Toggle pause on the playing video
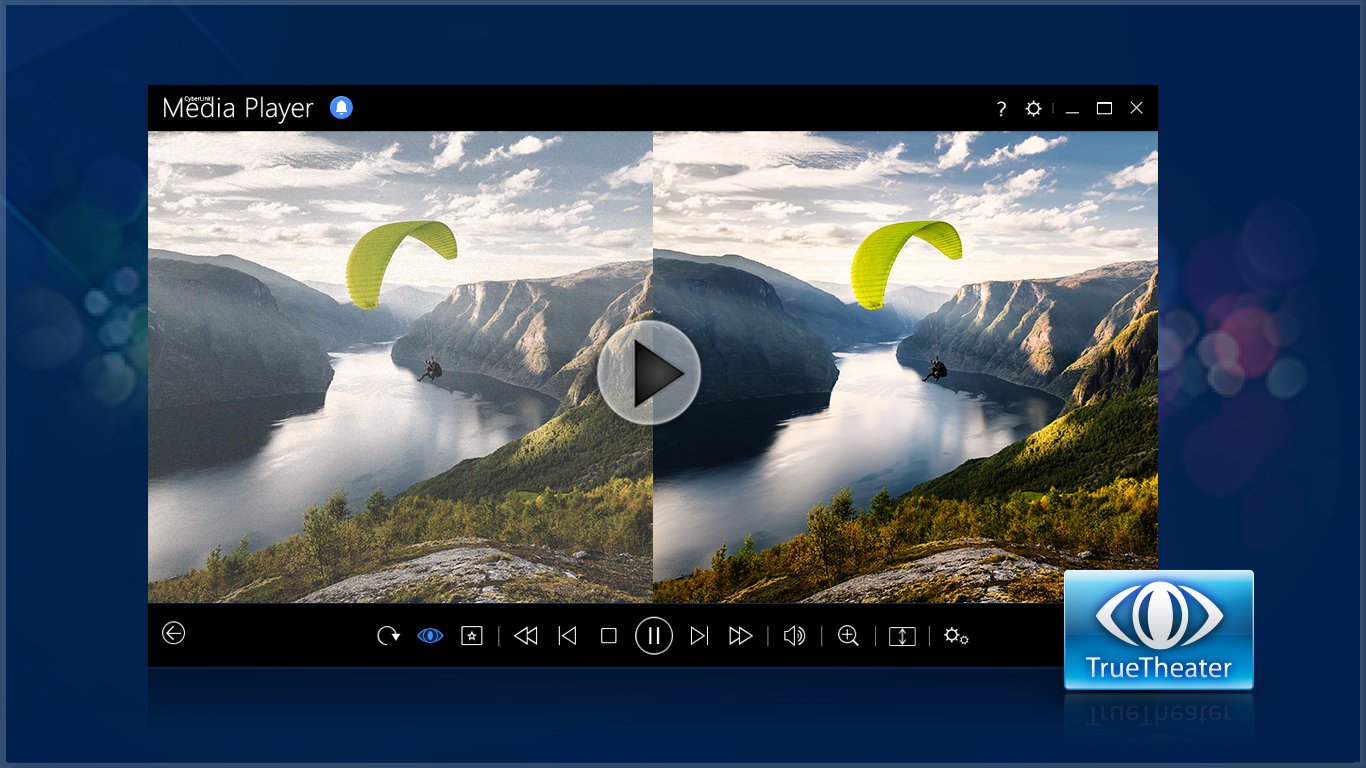 [653, 635]
